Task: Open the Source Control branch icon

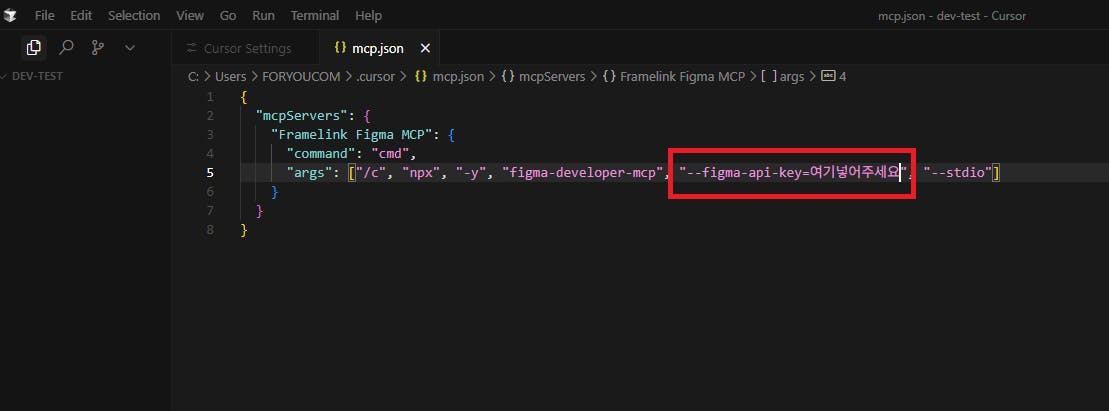Action: coord(98,47)
